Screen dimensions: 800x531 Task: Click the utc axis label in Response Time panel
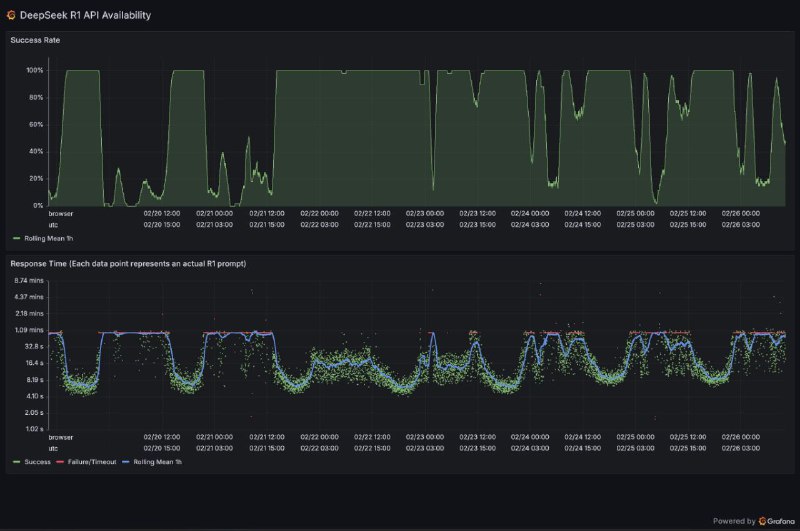[55, 448]
